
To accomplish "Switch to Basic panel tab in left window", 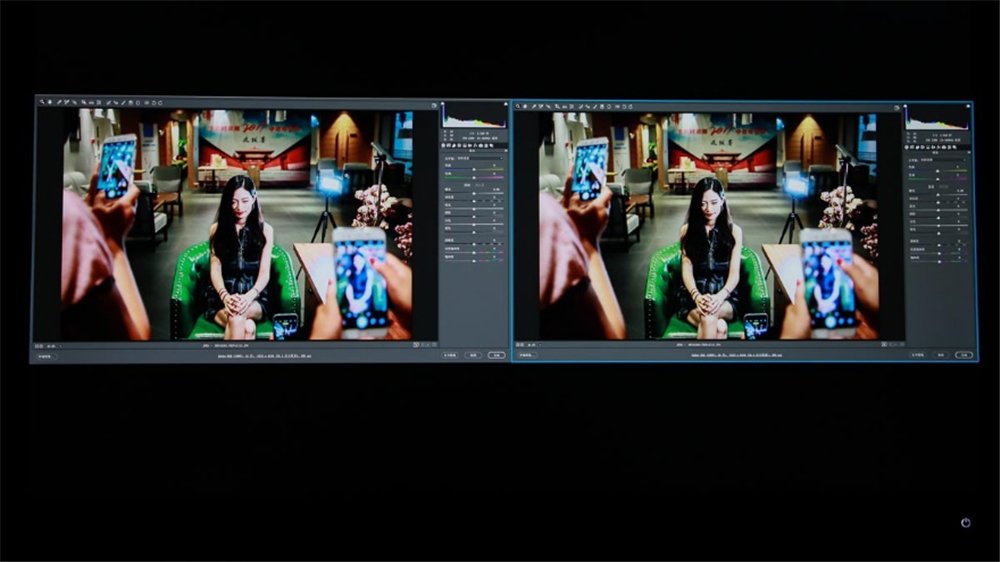I will [445, 146].
